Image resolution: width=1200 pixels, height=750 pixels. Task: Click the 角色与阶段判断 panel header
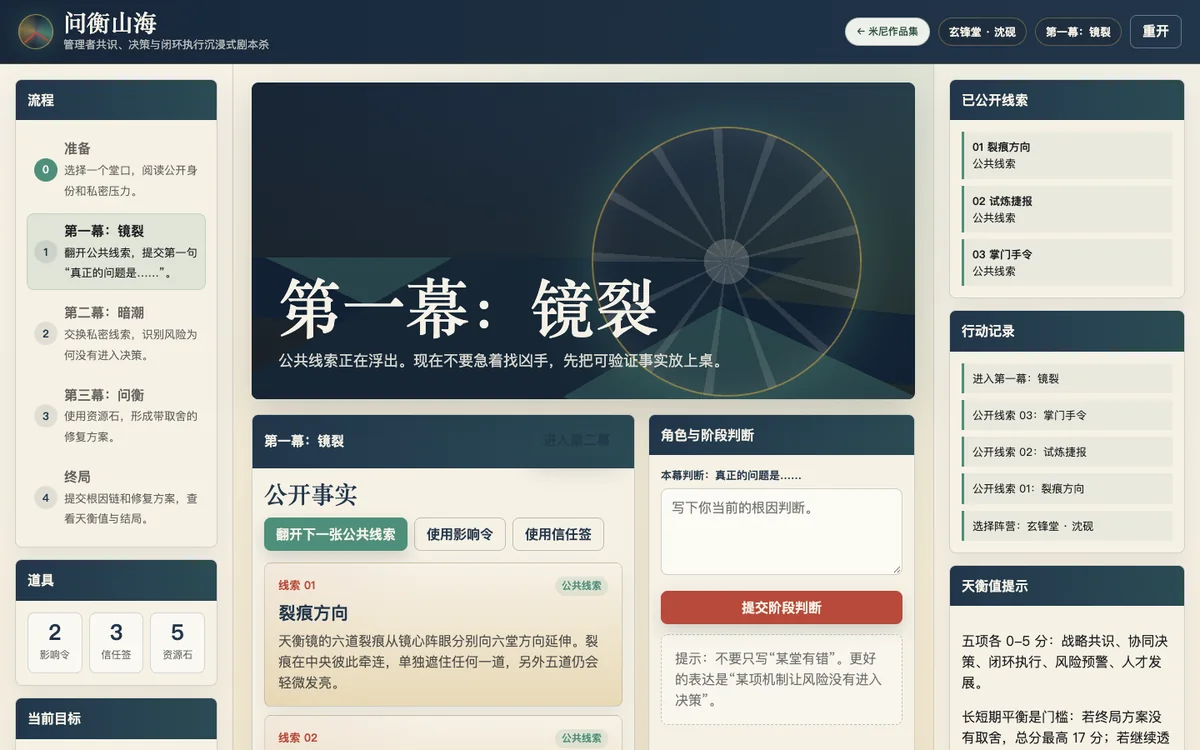(781, 435)
